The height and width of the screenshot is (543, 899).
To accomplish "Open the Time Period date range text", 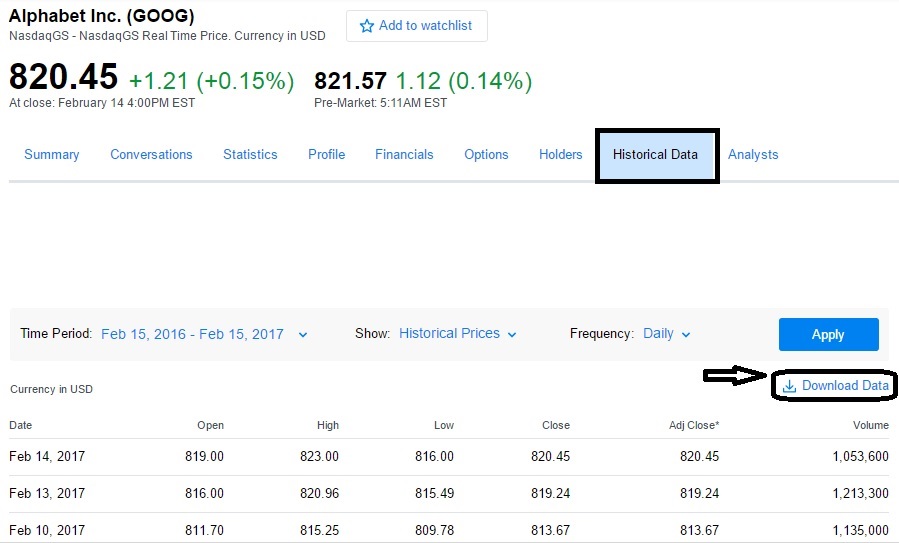I will tap(193, 334).
